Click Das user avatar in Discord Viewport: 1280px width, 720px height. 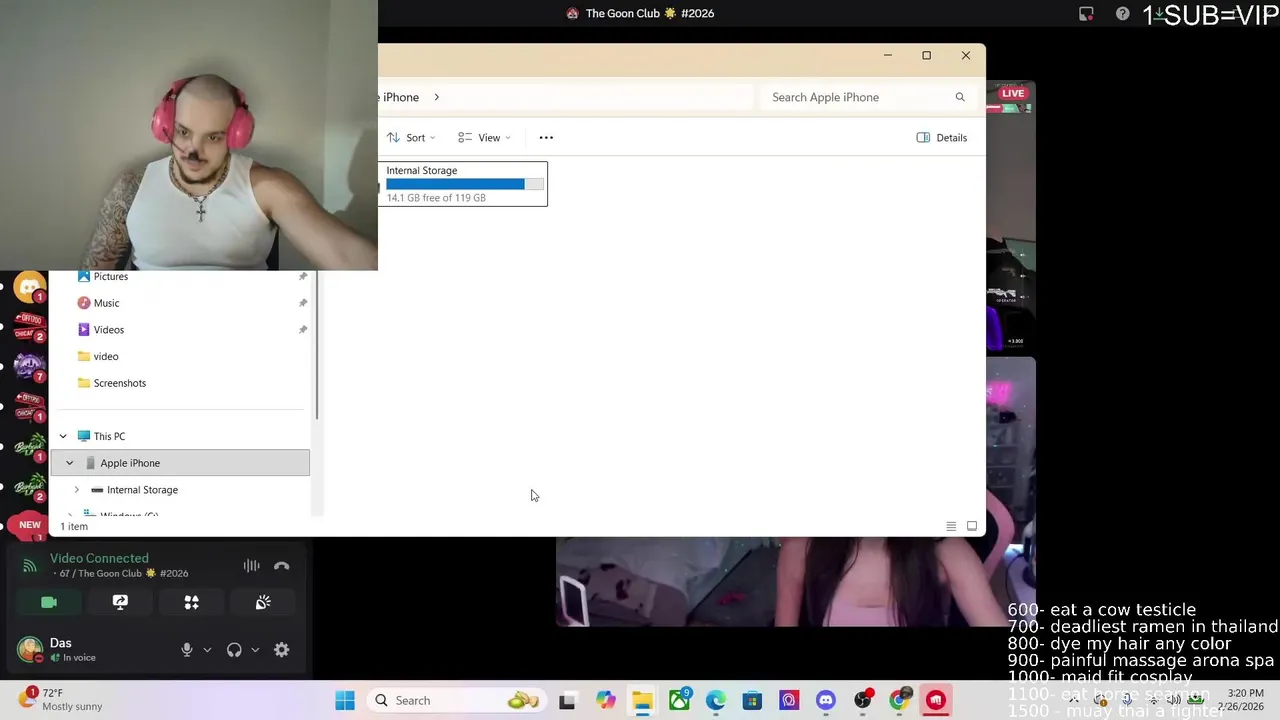tap(30, 649)
